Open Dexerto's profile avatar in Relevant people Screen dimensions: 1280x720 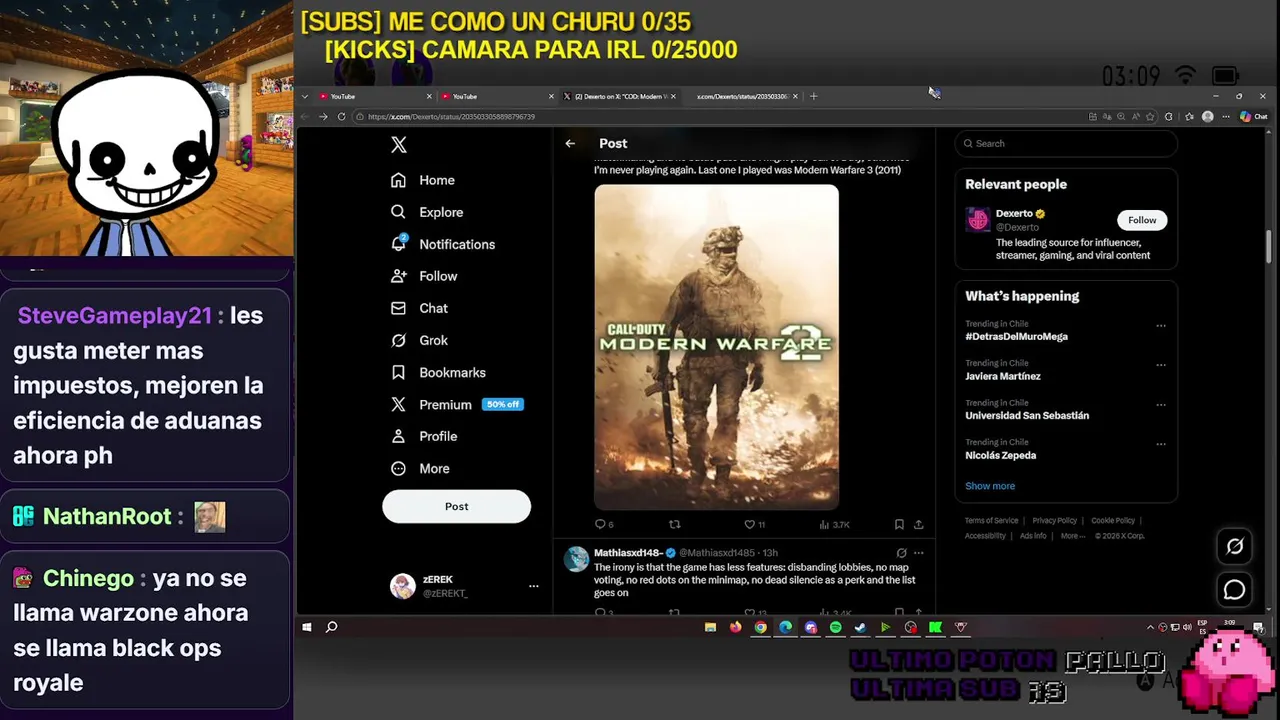[977, 220]
